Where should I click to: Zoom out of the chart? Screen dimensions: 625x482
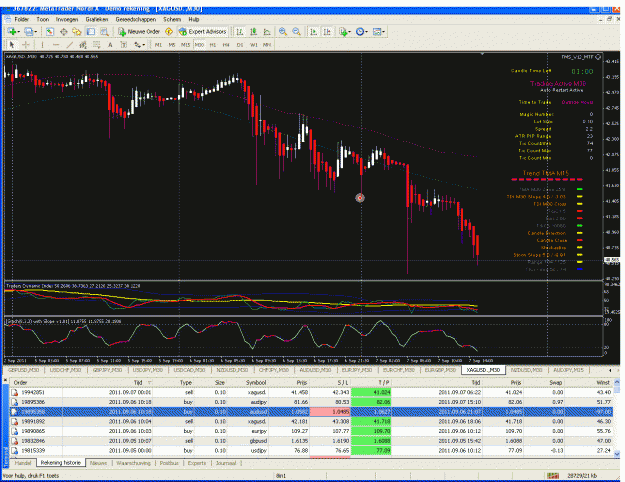pos(297,31)
